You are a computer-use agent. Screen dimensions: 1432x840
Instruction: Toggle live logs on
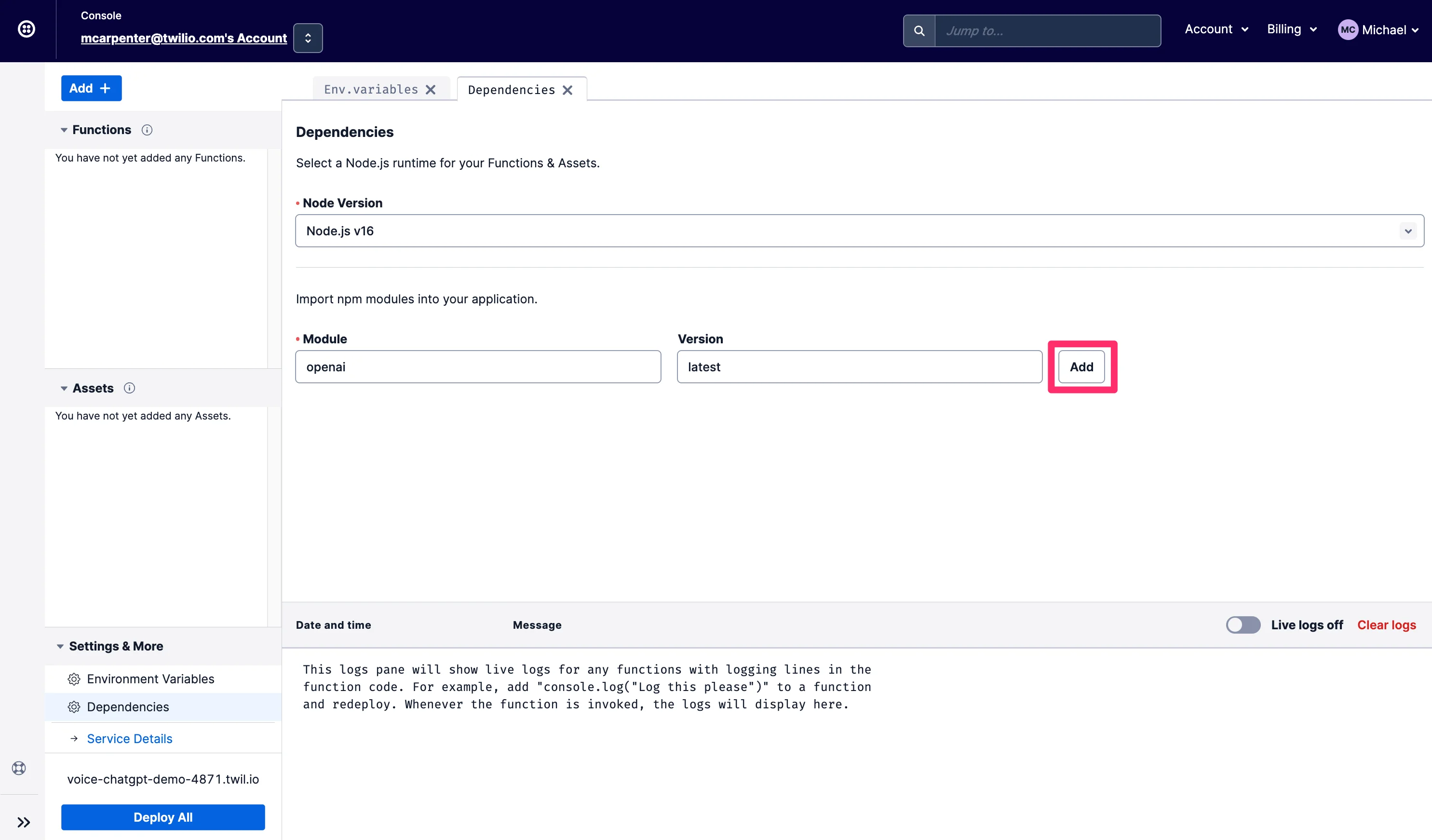click(x=1243, y=624)
